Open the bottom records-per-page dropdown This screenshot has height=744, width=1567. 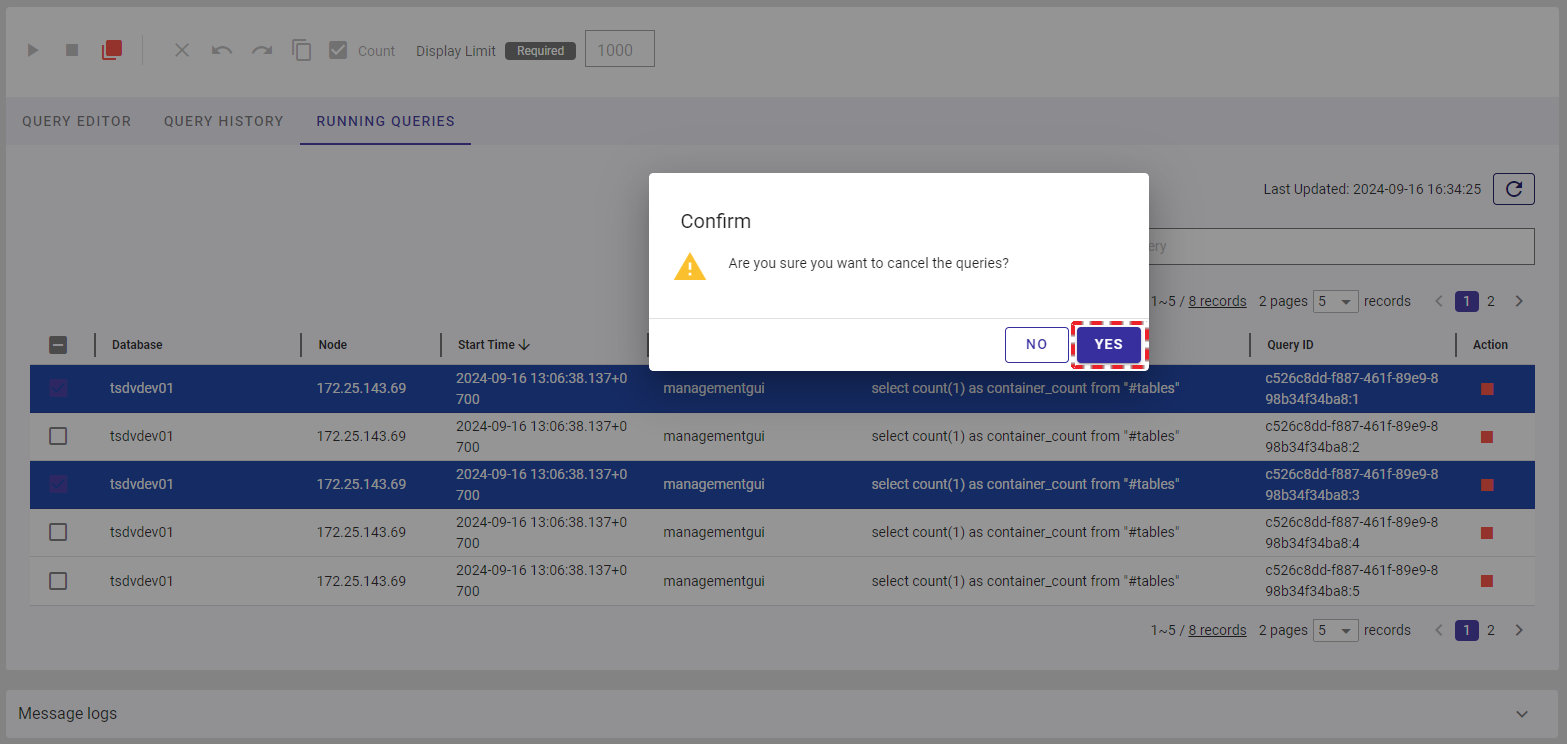click(1335, 630)
